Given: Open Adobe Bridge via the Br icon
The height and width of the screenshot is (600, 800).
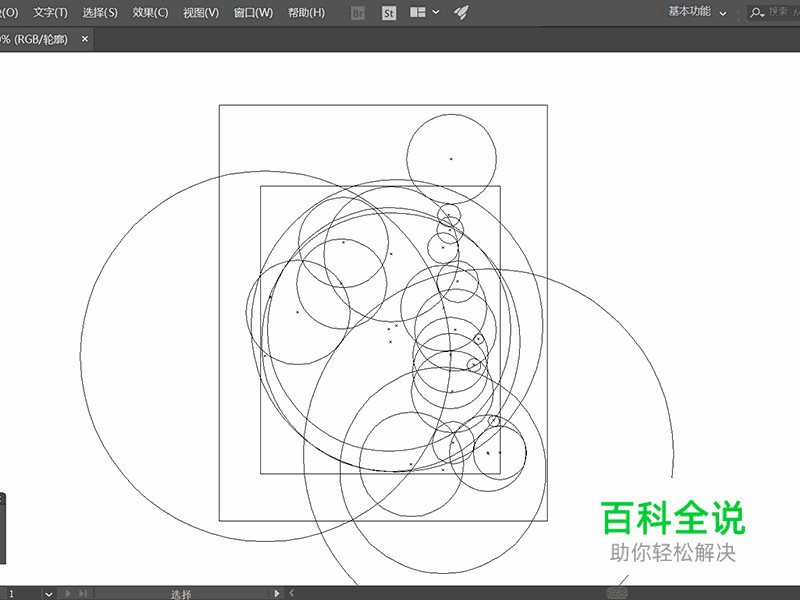Looking at the screenshot, I should 356,14.
